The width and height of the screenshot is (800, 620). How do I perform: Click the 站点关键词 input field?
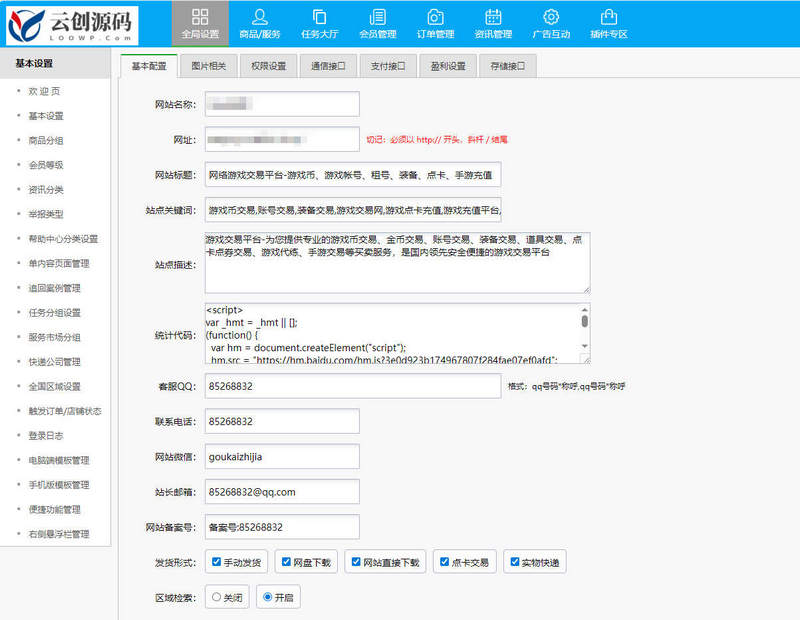[353, 210]
